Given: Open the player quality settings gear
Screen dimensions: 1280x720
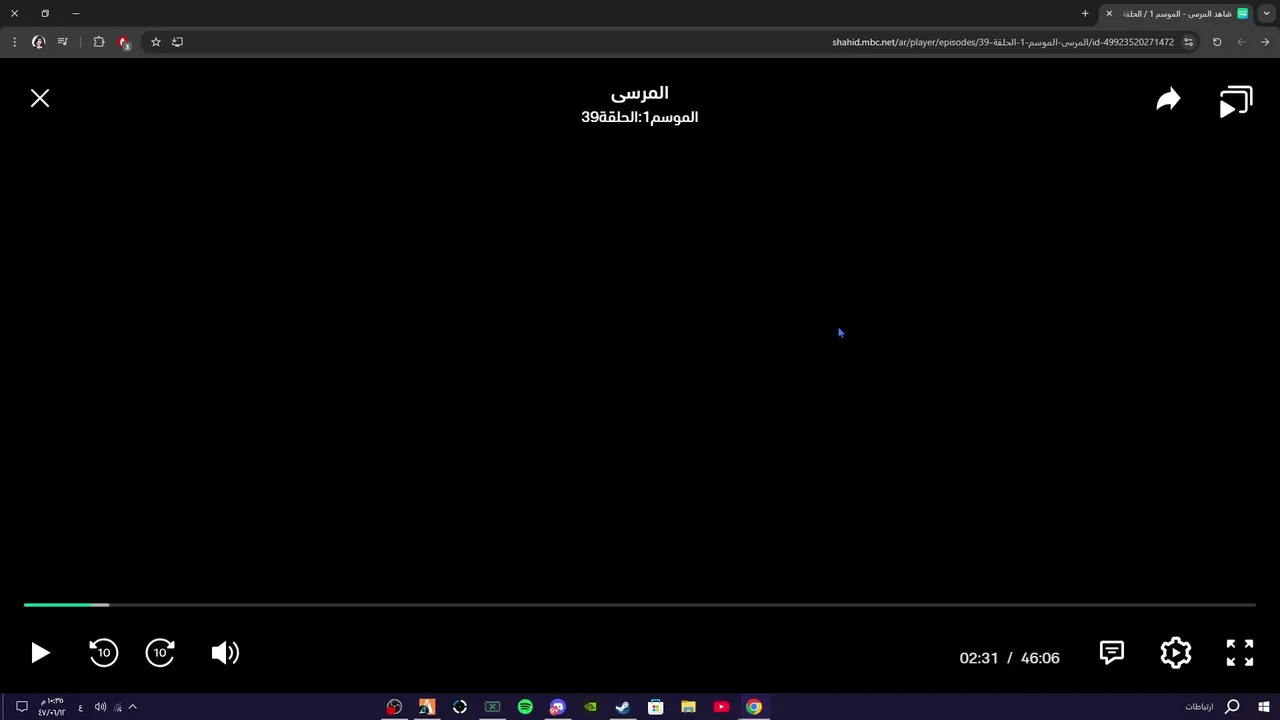Looking at the screenshot, I should pos(1176,652).
